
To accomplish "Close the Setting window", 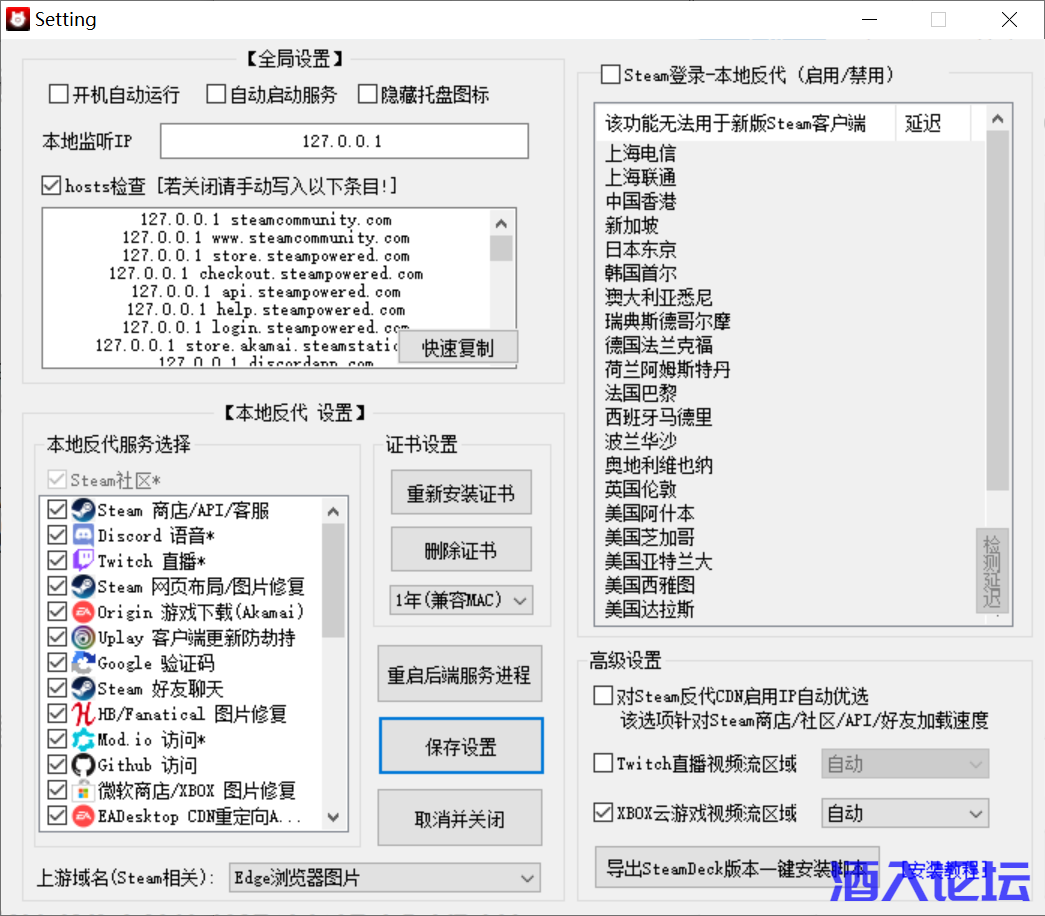I will 1009,19.
